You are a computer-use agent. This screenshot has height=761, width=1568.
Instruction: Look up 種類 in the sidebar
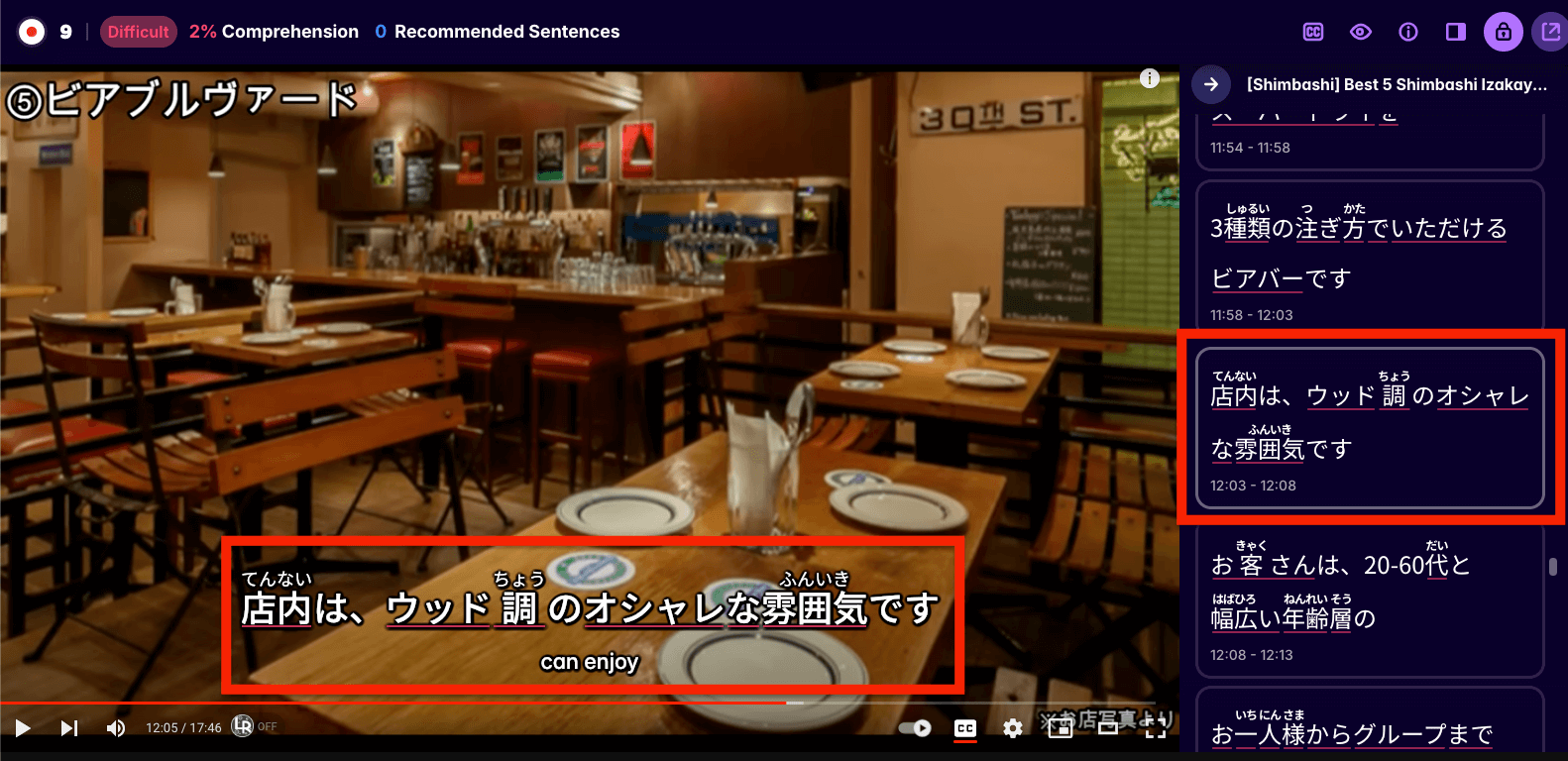[x=1247, y=229]
